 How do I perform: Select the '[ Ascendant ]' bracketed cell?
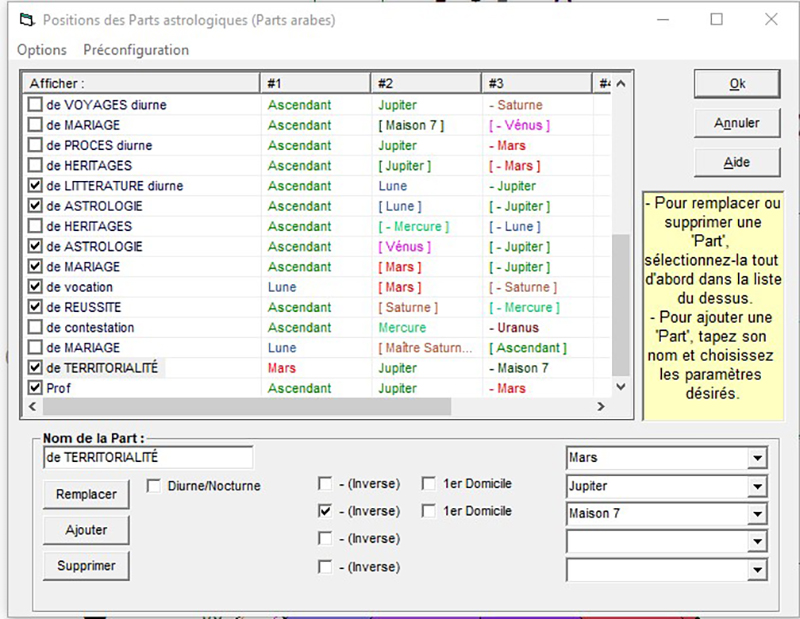coord(528,348)
